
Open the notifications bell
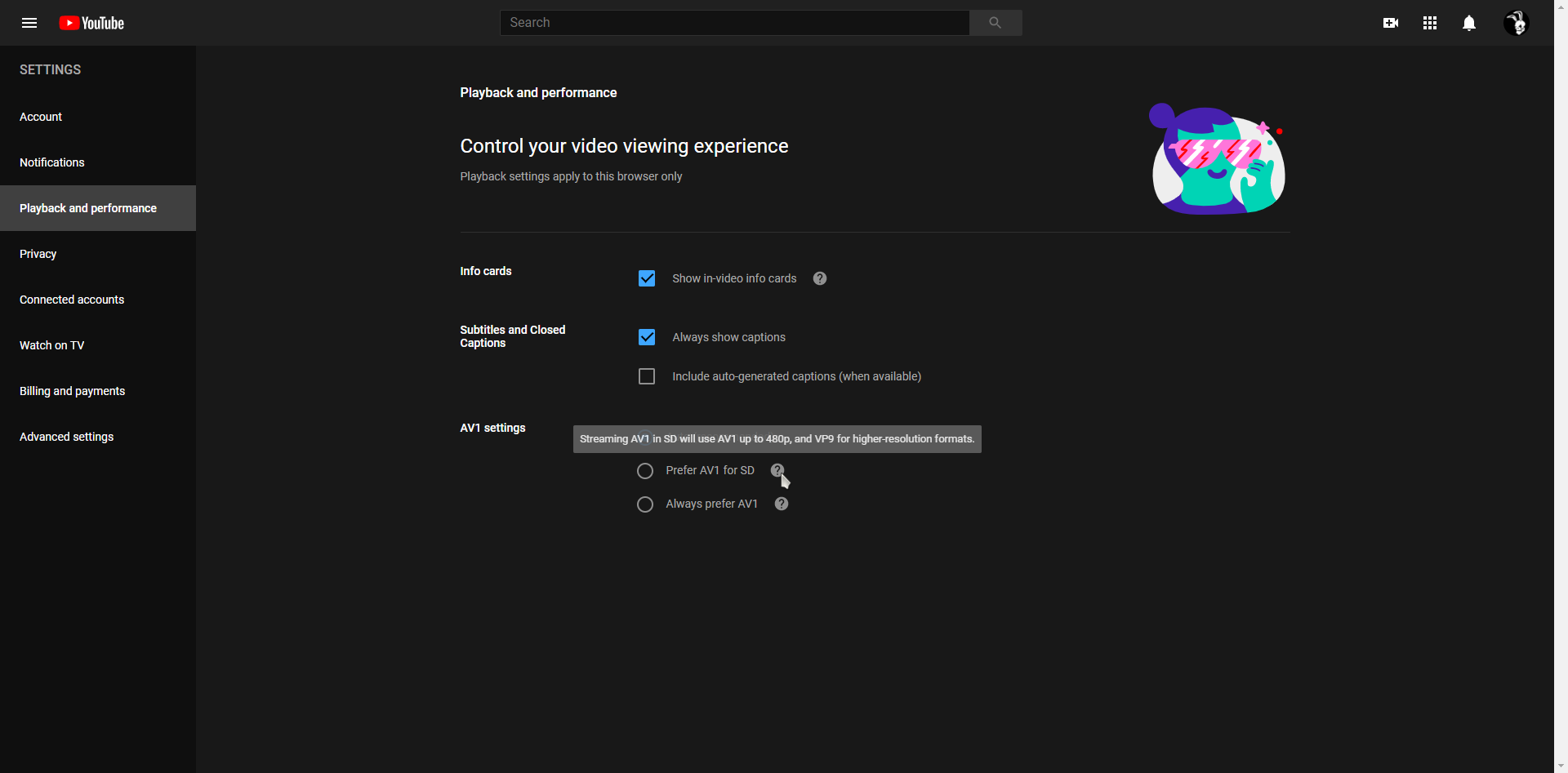point(1468,23)
